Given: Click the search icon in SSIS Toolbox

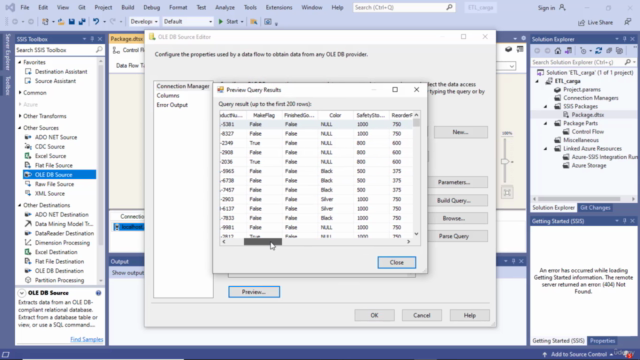Looking at the screenshot, I should (99, 50).
